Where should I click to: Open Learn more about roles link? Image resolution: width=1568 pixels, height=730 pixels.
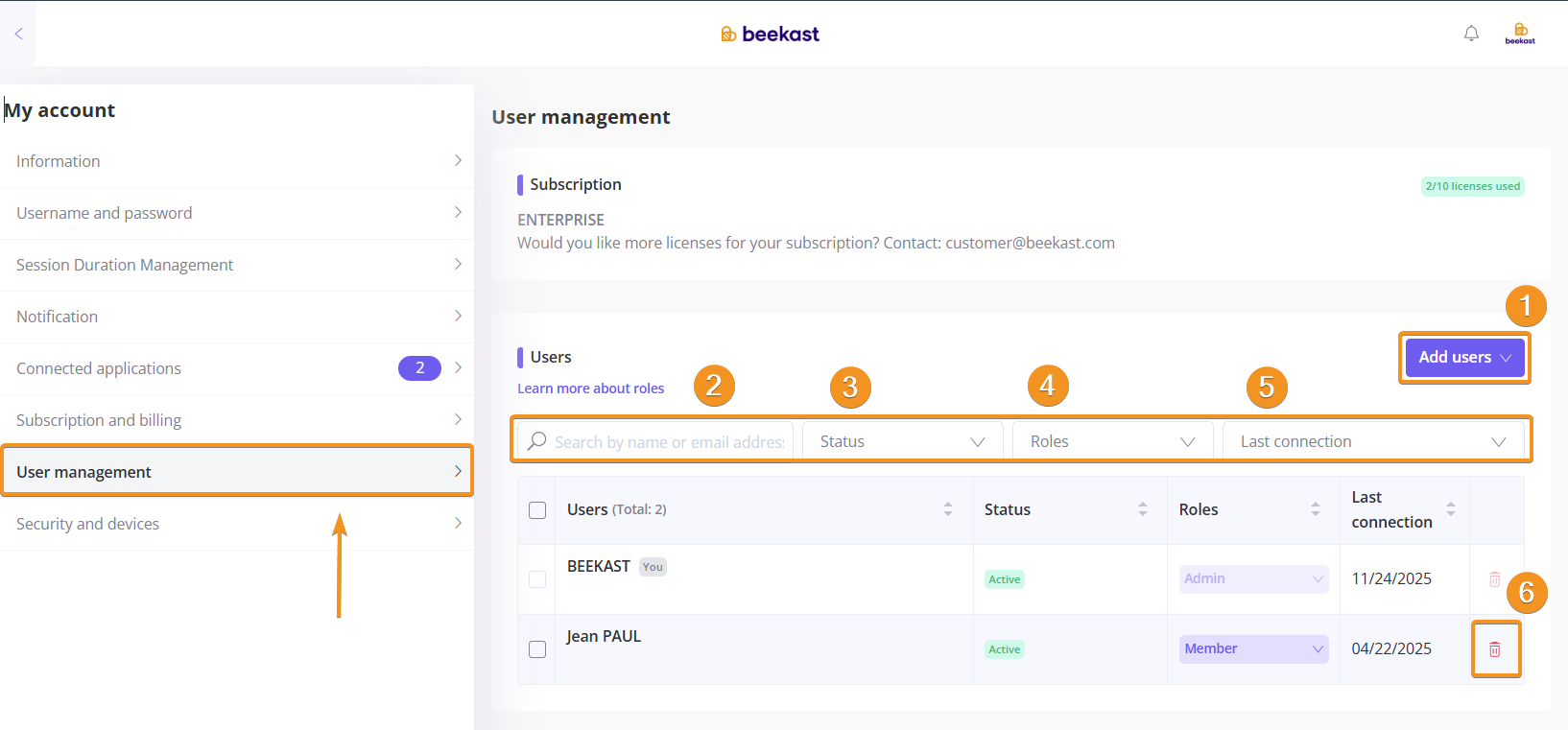pos(590,389)
